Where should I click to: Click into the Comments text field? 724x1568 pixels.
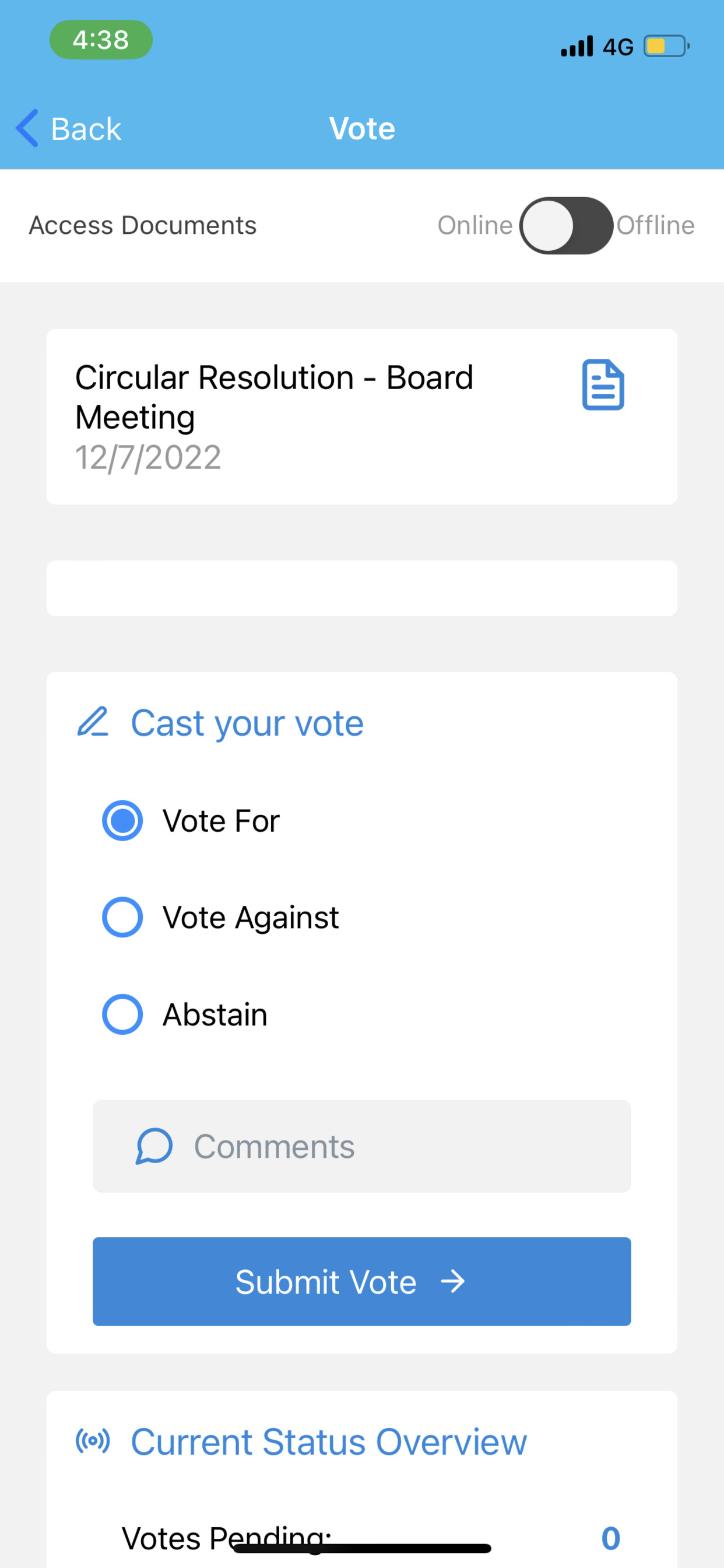[x=361, y=1146]
